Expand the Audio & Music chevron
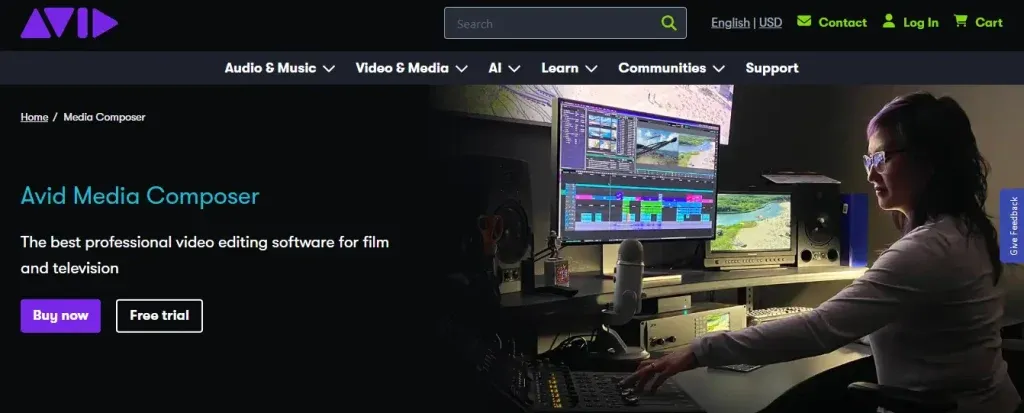The image size is (1024, 413). point(328,69)
